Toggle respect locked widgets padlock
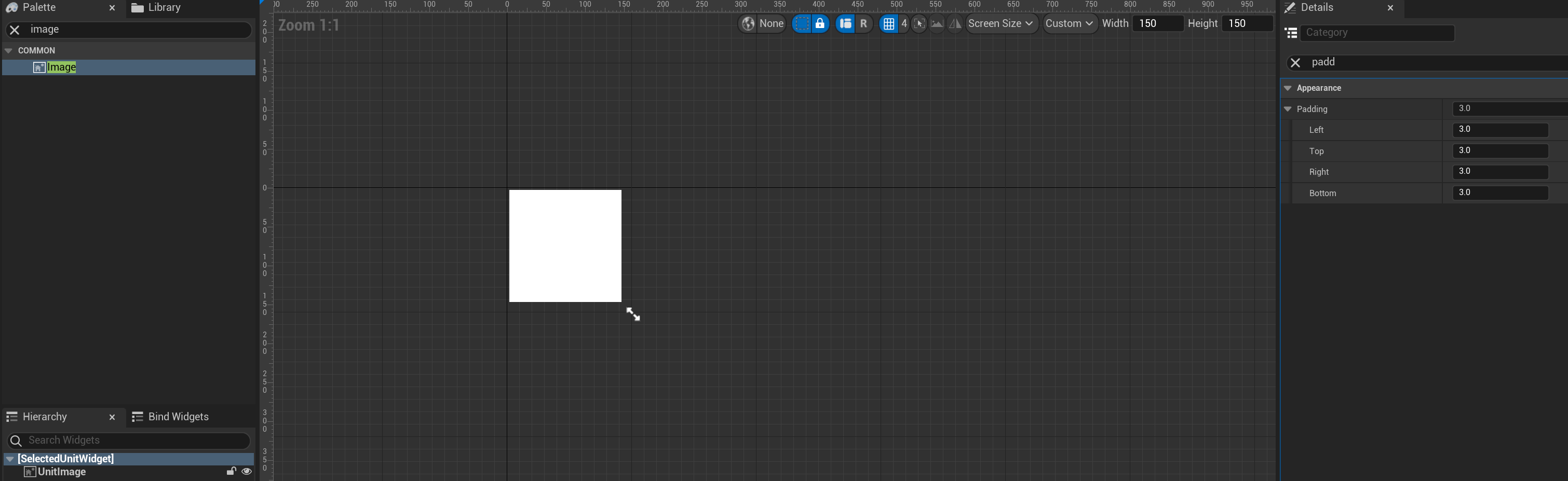 pos(820,24)
